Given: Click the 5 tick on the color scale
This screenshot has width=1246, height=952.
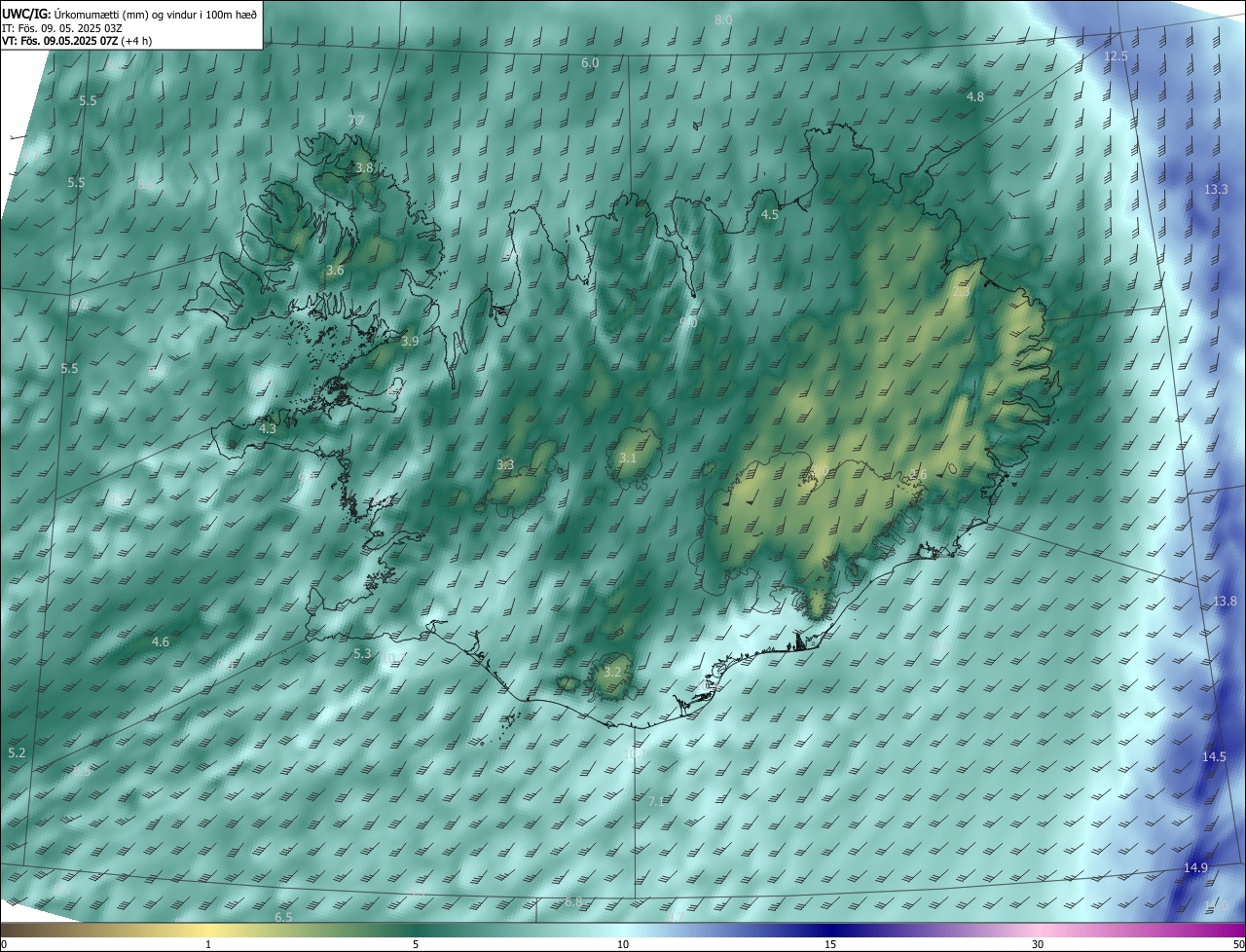Looking at the screenshot, I should pyautogui.click(x=416, y=944).
